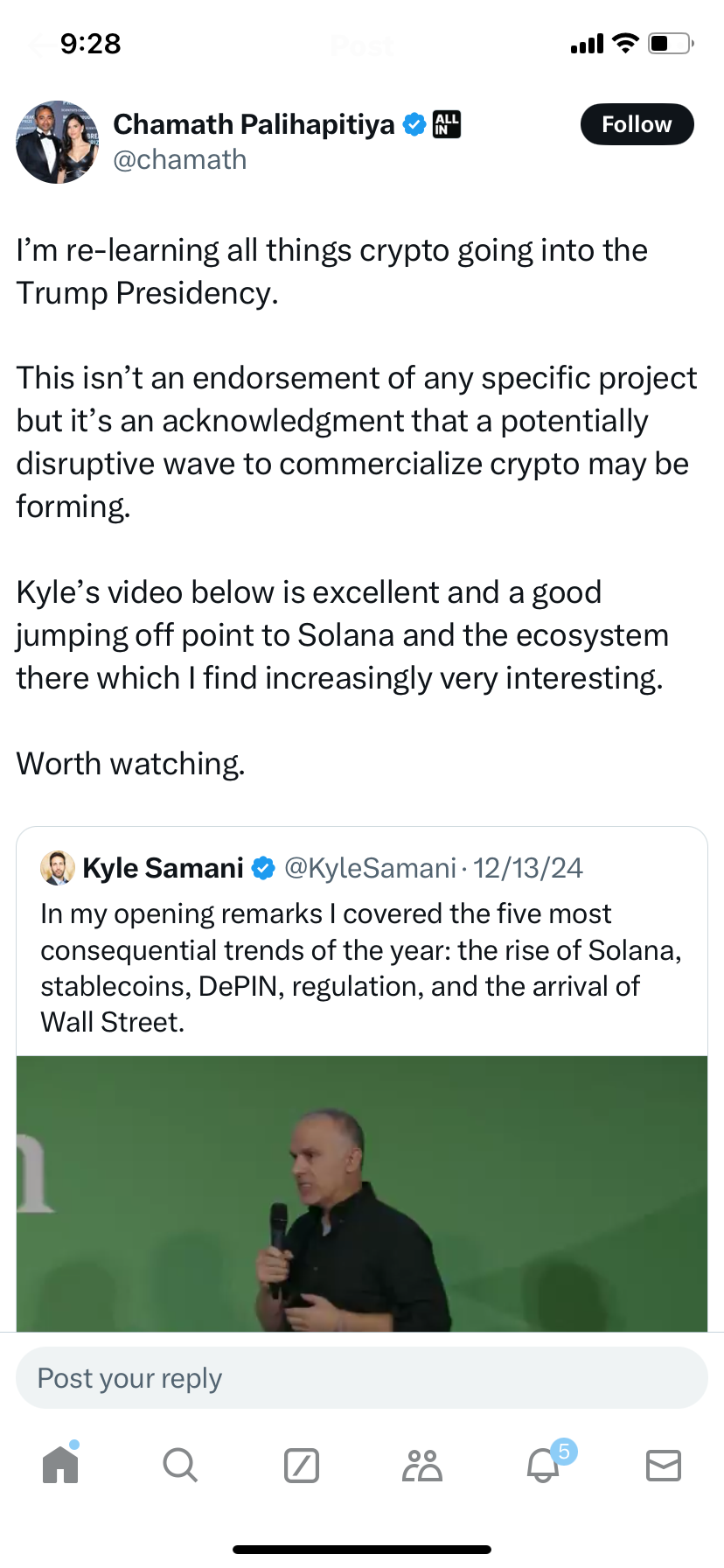Play Kyle Samani's quoted video

click(361, 1193)
